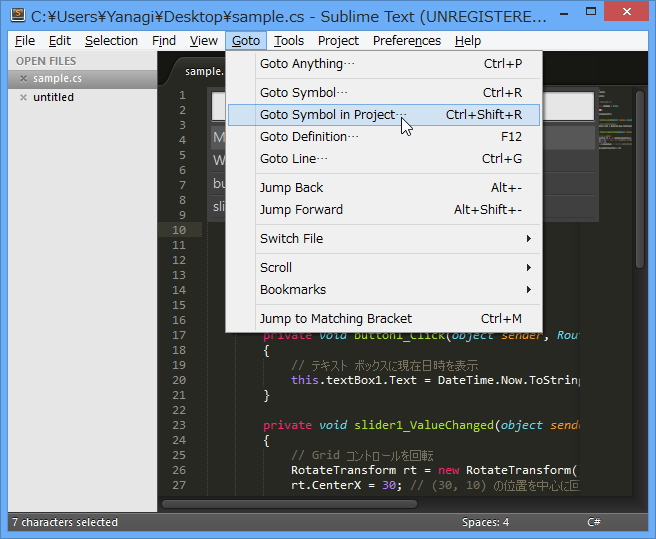
Task: Click the comment on line 19
Action: pyautogui.click(x=384, y=366)
